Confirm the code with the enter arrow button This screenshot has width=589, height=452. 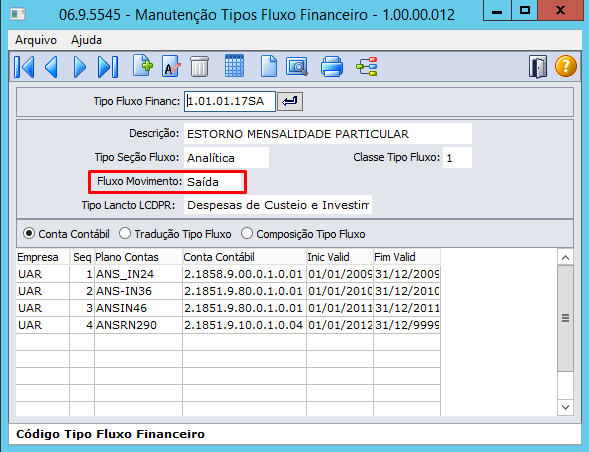point(290,101)
